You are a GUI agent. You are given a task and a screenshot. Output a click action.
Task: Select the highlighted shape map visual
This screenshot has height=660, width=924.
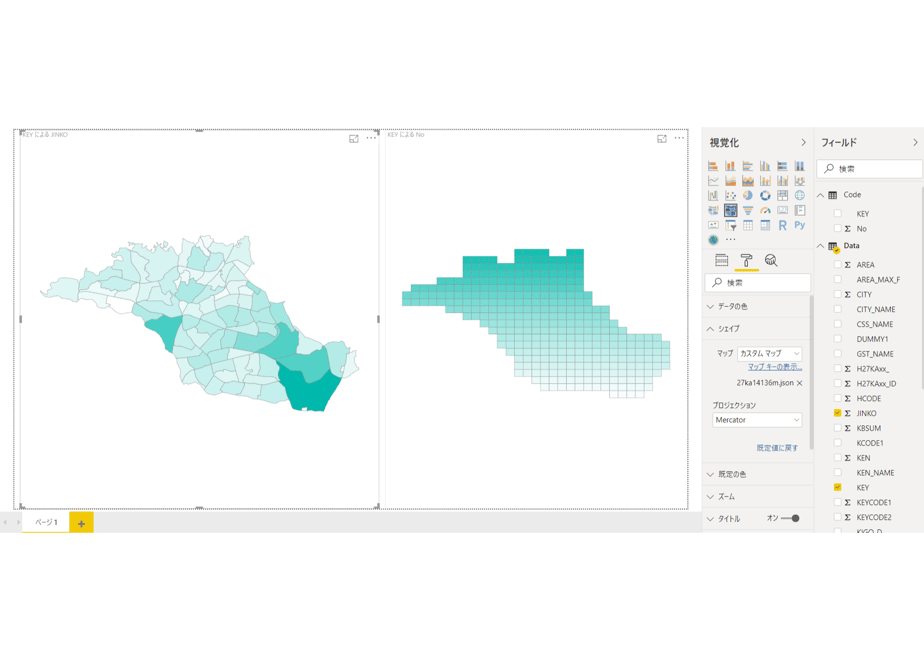coord(730,210)
